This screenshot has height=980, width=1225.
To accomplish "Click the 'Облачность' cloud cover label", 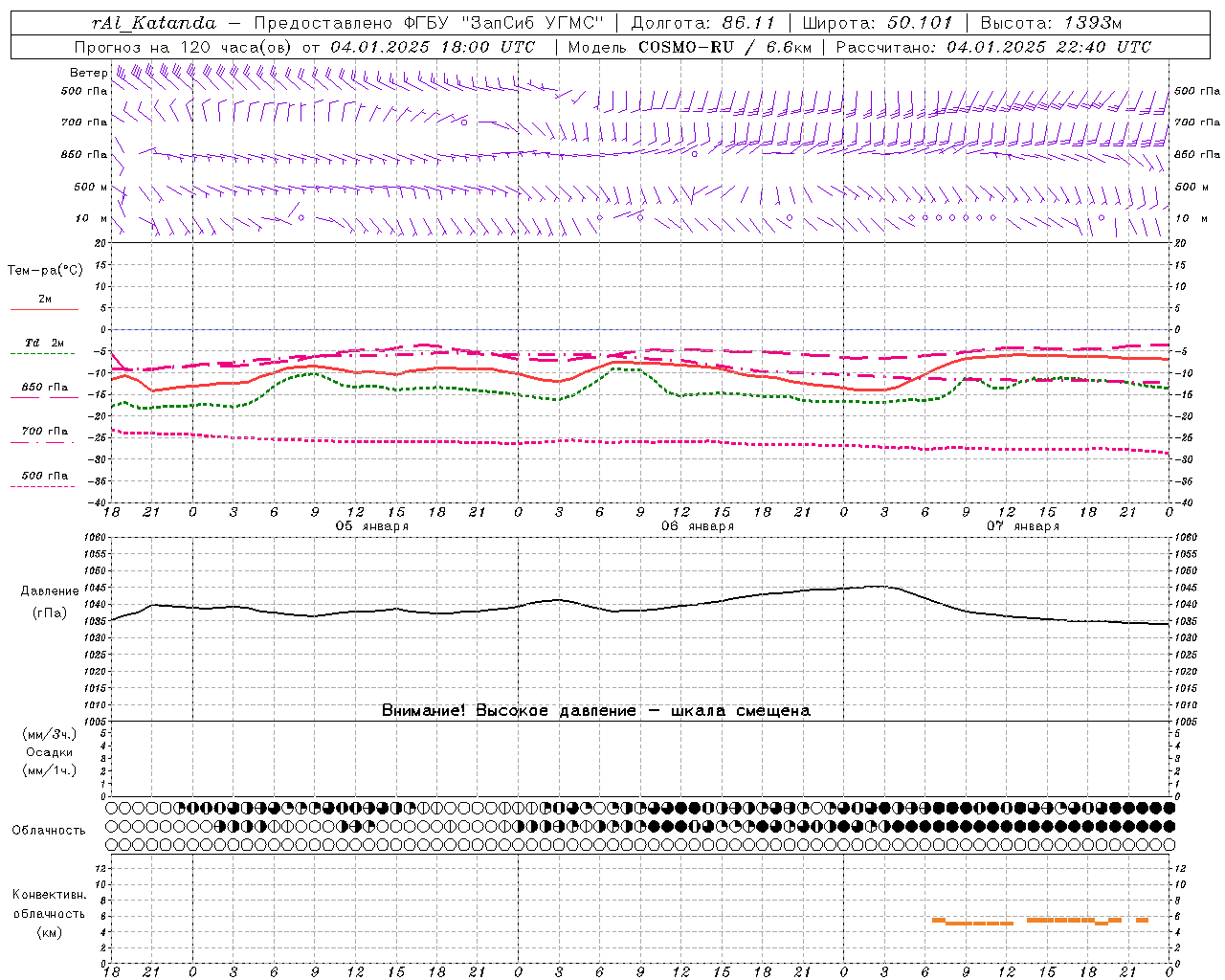I will (49, 831).
